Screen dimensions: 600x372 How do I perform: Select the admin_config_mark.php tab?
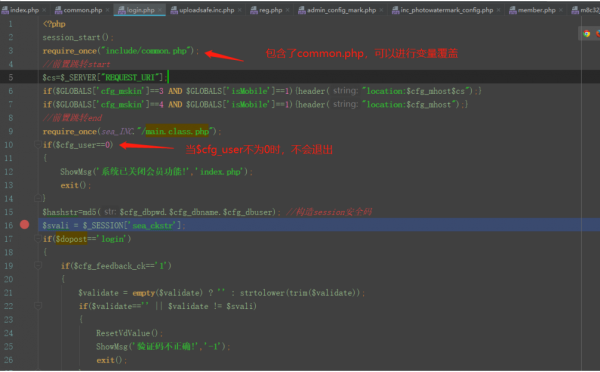(x=337, y=10)
